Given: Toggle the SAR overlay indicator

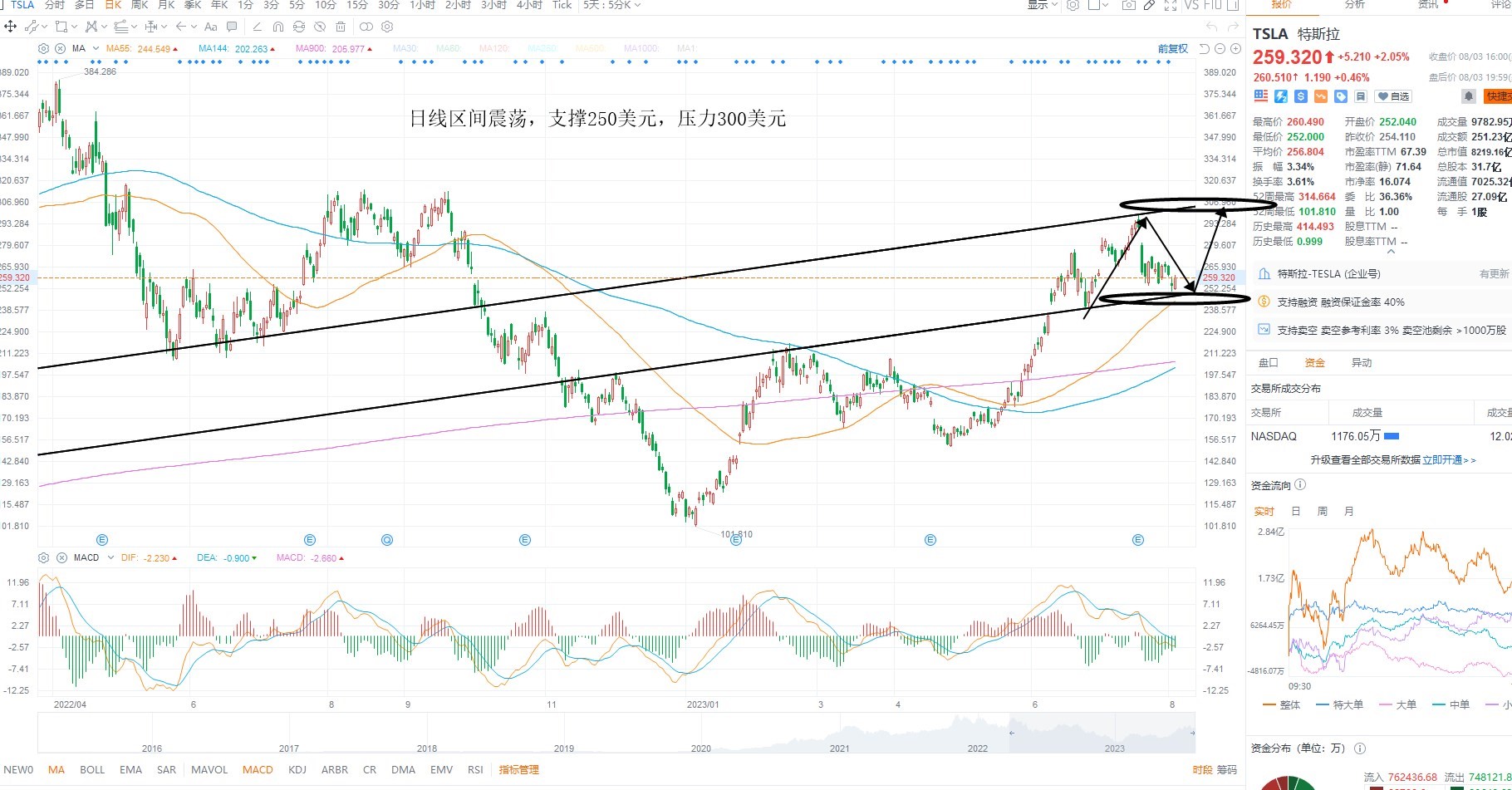Looking at the screenshot, I should [x=166, y=770].
